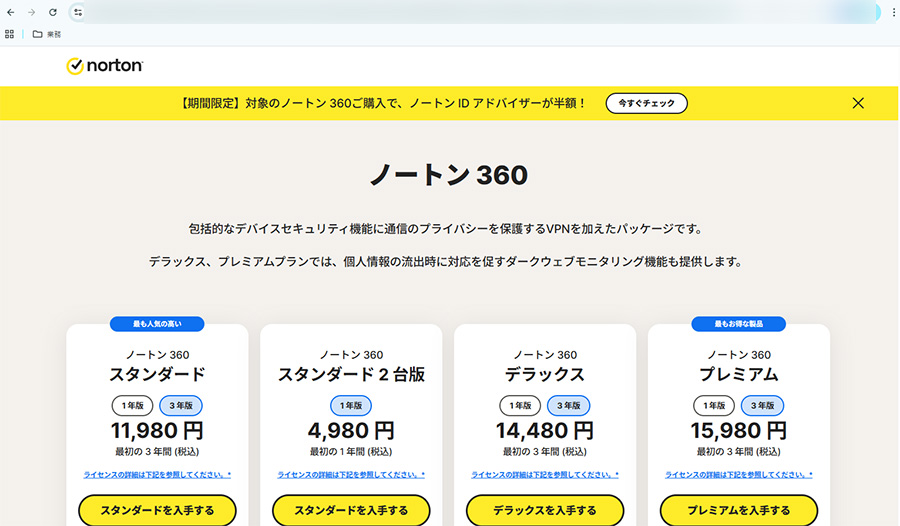The height and width of the screenshot is (526, 900).
Task: Select 1年版 for ノートン 360 スタンダード
Action: pos(132,405)
